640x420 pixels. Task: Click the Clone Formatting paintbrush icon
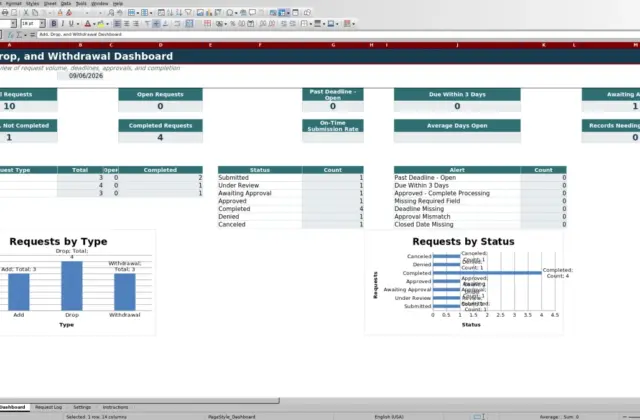point(60,13)
